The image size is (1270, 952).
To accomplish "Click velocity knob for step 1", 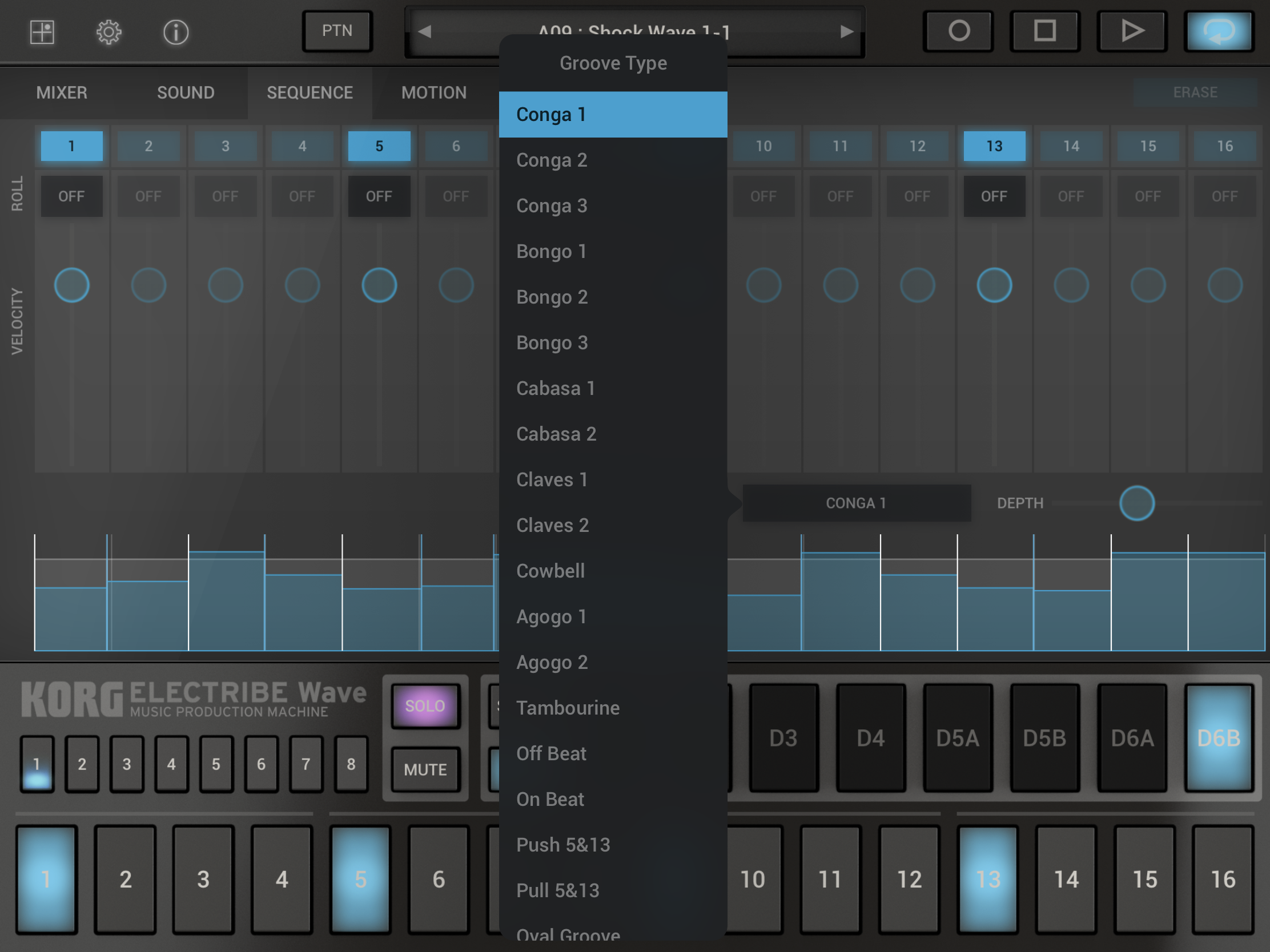I will pos(72,285).
